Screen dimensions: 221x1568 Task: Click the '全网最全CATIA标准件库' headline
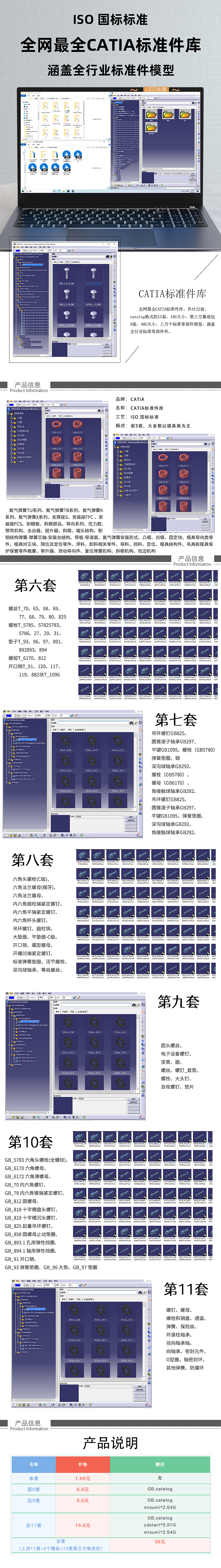click(x=110, y=45)
